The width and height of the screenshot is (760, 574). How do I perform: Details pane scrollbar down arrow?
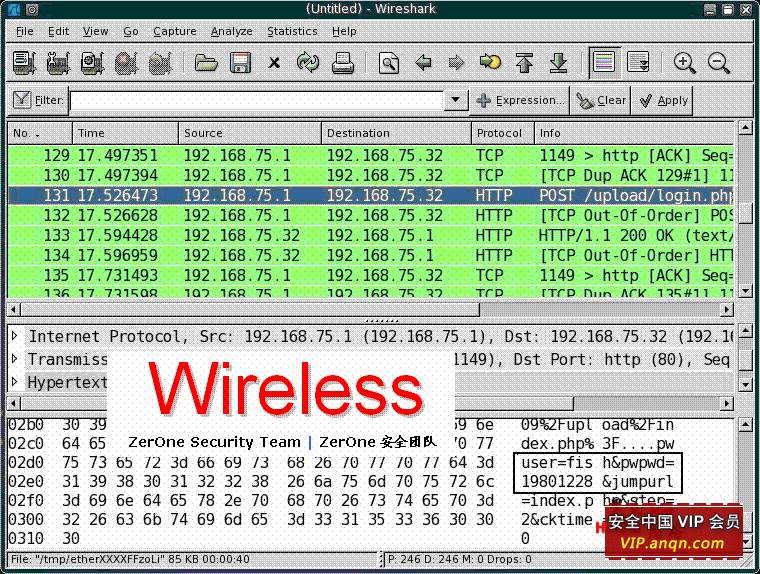(x=745, y=384)
